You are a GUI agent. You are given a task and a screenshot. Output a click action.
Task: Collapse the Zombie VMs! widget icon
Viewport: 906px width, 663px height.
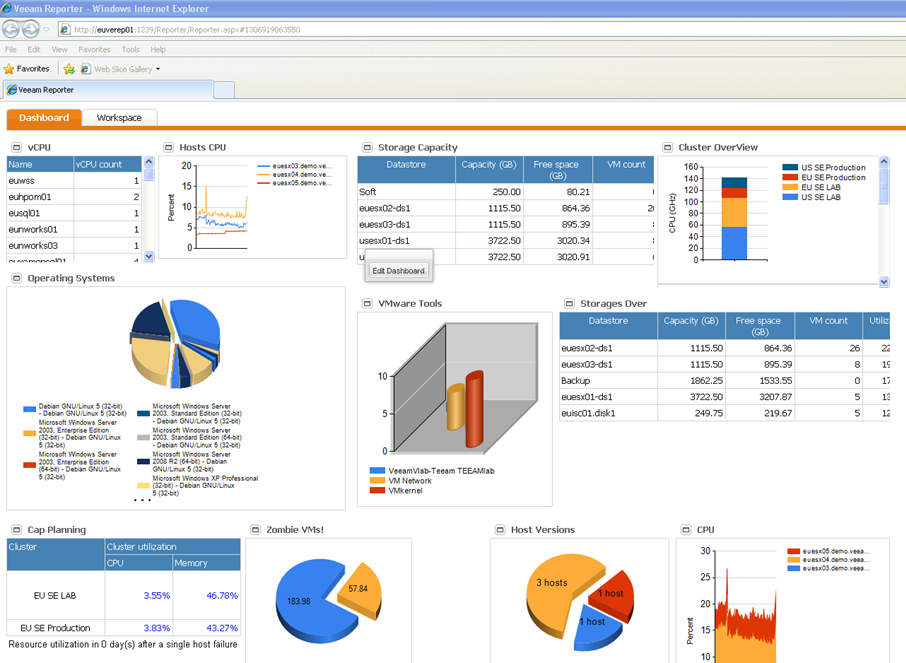[x=255, y=529]
